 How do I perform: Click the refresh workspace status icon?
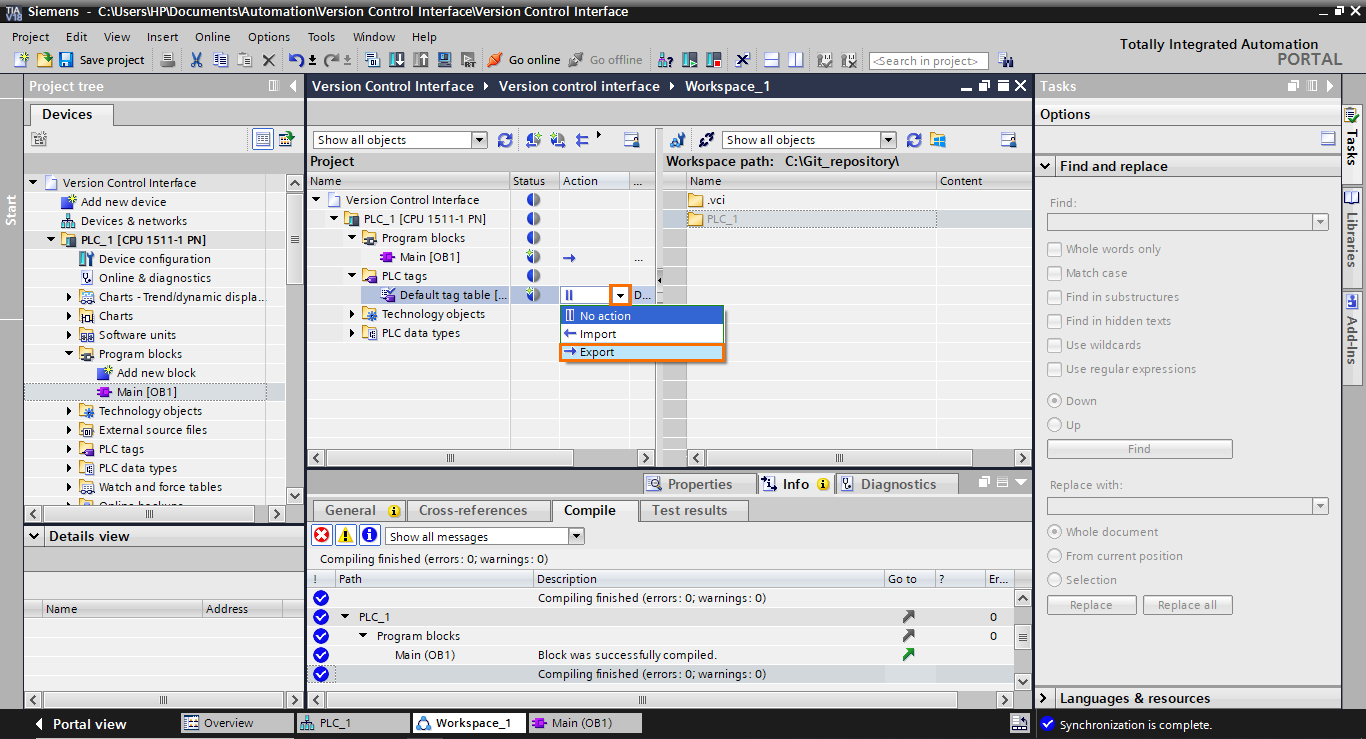pyautogui.click(x=505, y=139)
